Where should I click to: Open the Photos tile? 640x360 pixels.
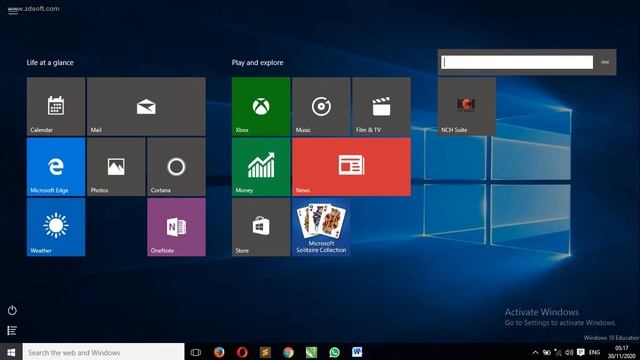(x=116, y=167)
